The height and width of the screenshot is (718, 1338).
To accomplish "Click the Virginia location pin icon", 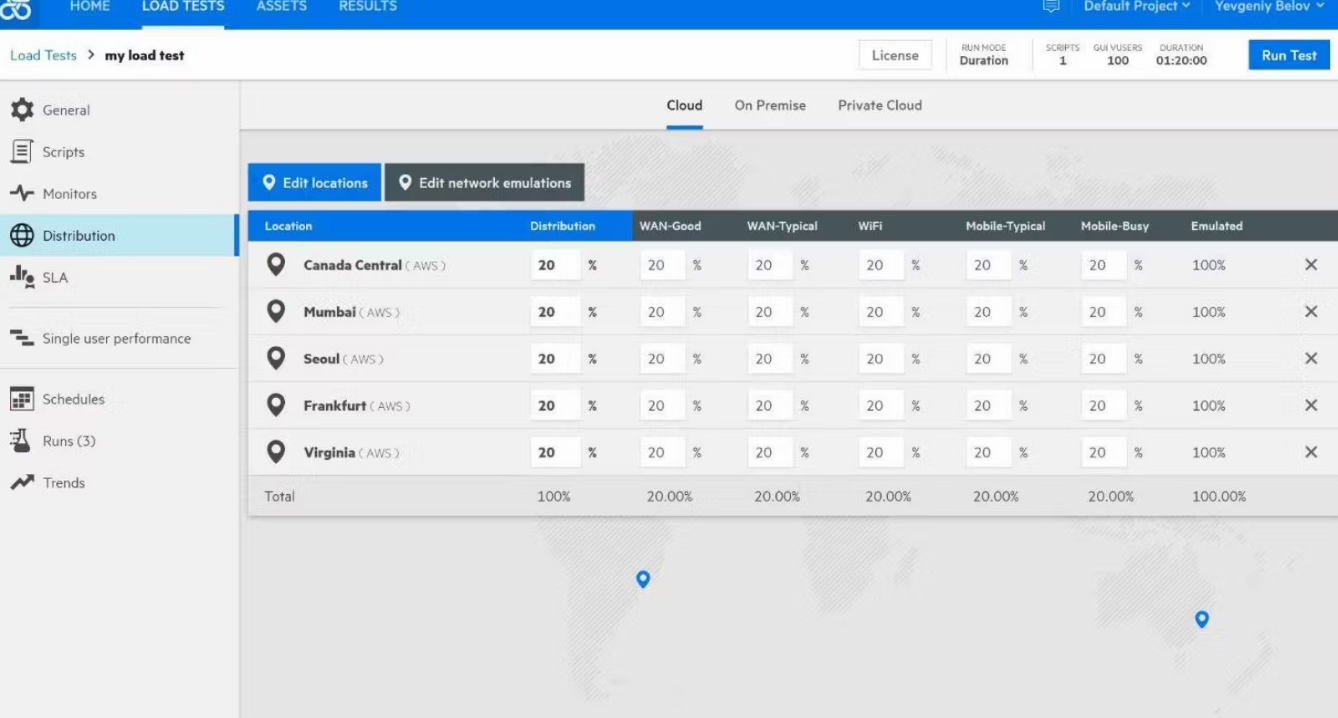I will (x=276, y=453).
